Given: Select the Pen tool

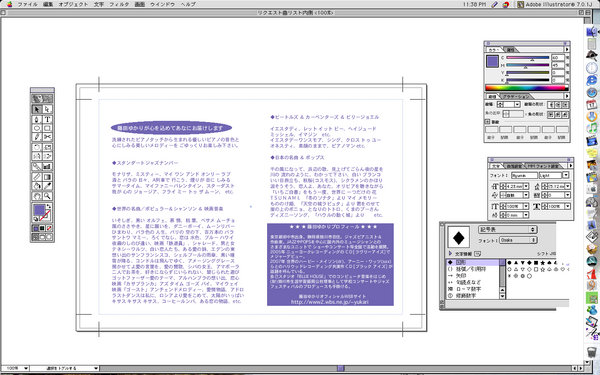Looking at the screenshot, I should click(37, 119).
